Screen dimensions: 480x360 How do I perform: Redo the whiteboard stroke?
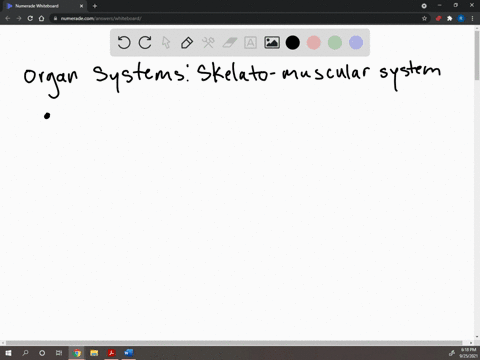[145, 43]
